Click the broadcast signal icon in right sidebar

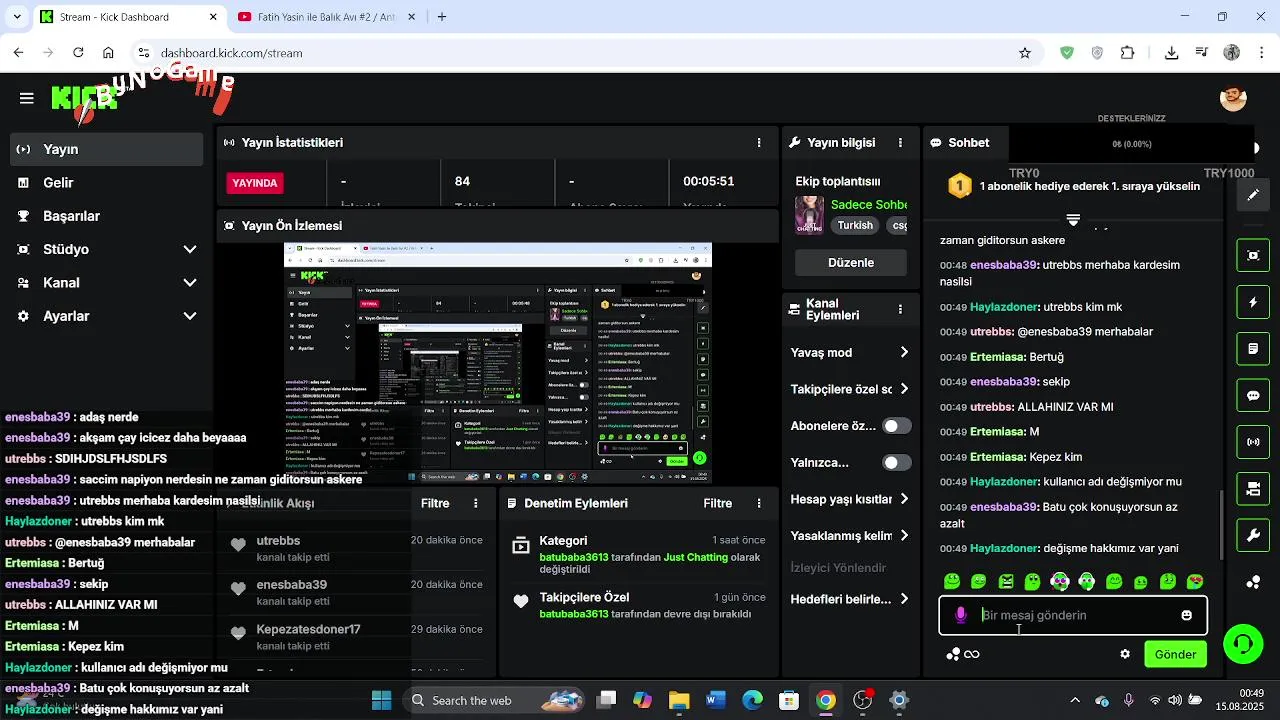coord(1253,442)
